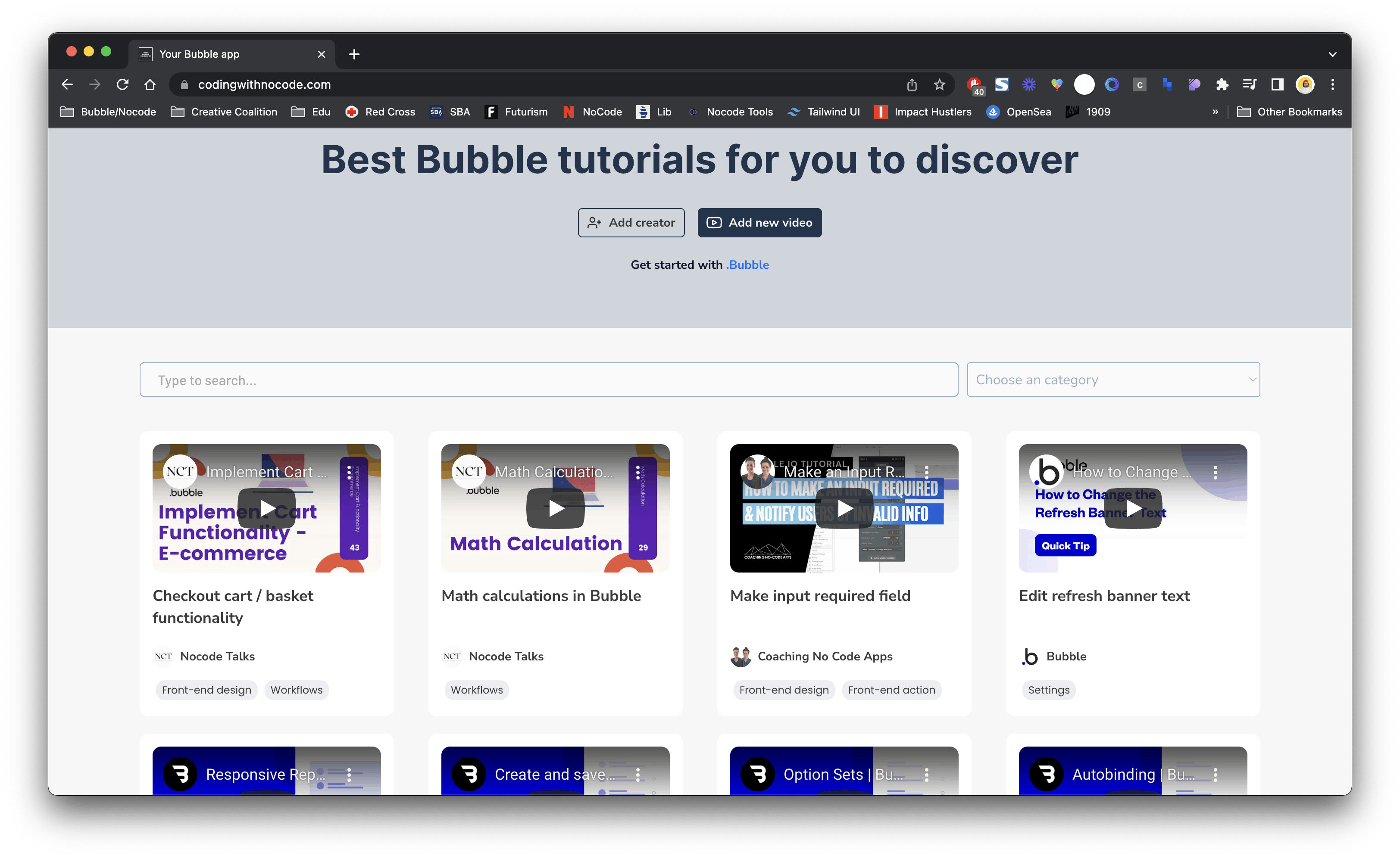Click the Math calculations in Bubble title
Image resolution: width=1400 pixels, height=859 pixels.
541,595
